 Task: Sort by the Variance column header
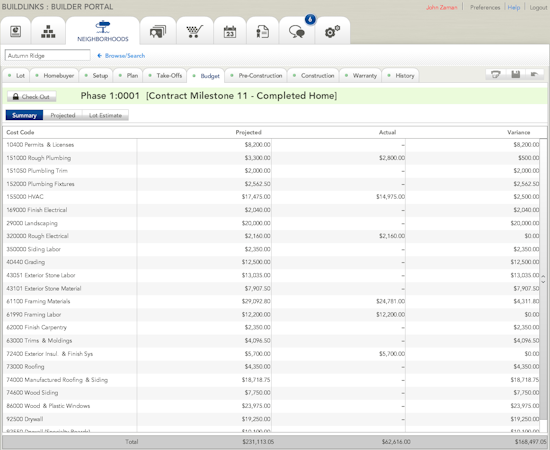(518, 132)
